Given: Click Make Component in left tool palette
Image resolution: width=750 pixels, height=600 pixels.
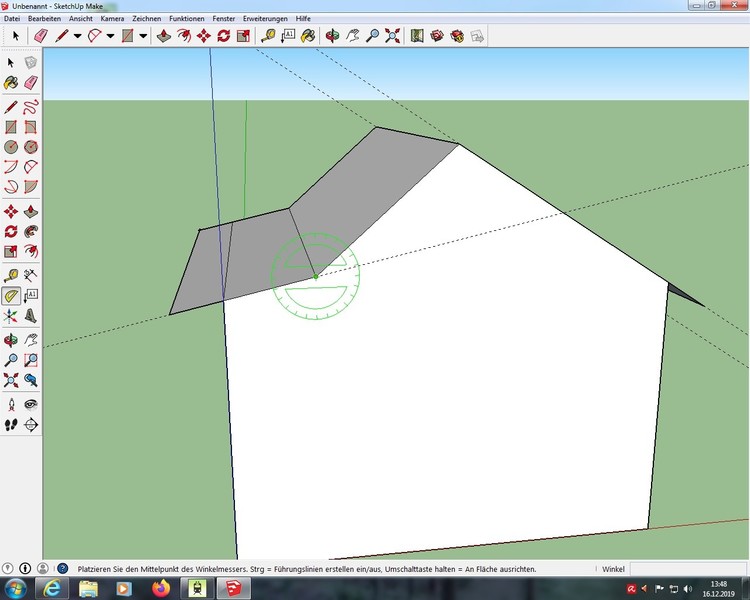Looking at the screenshot, I should click(31, 63).
